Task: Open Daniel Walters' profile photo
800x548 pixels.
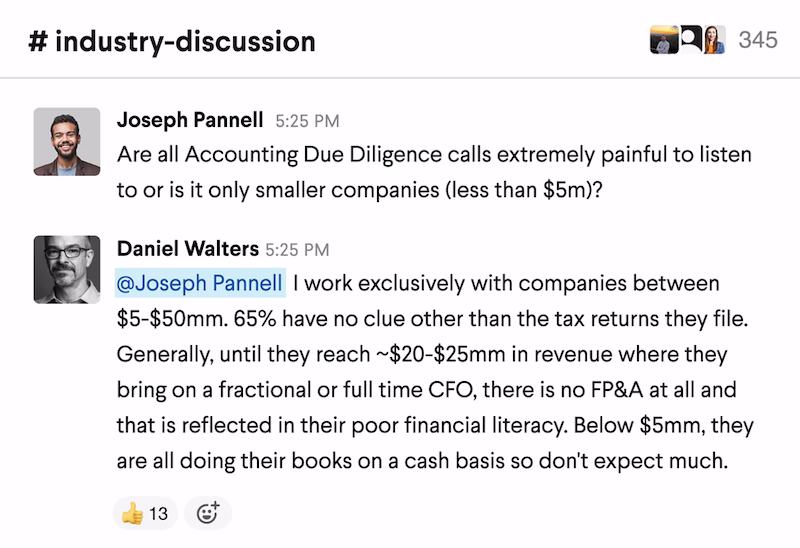Action: [67, 269]
